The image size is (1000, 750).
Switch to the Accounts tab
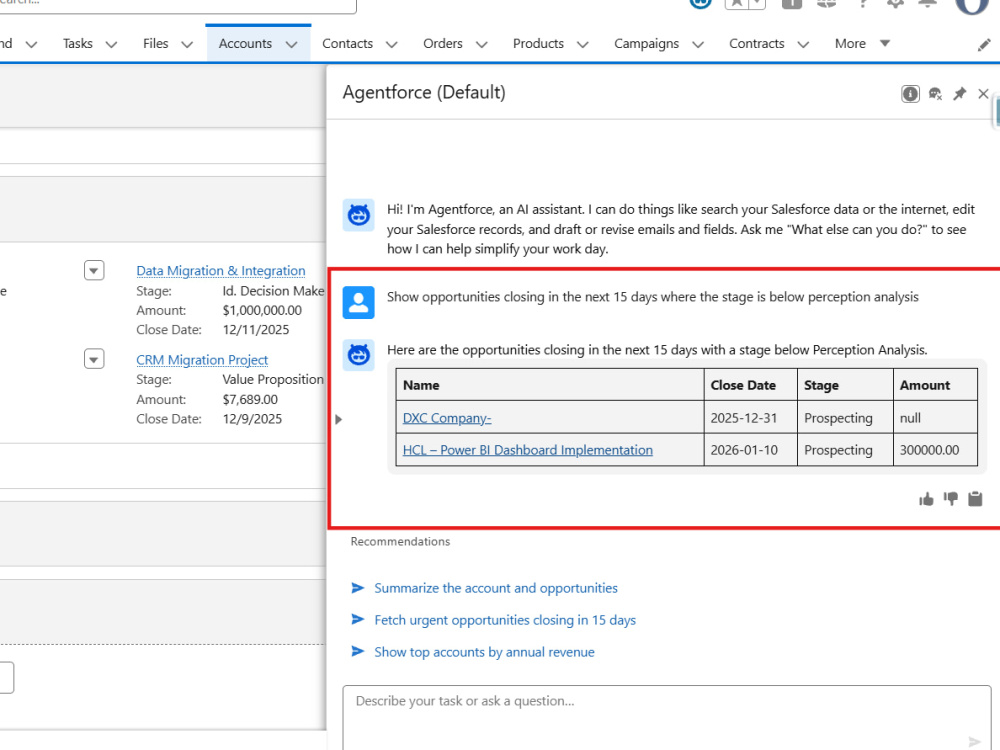pyautogui.click(x=246, y=43)
